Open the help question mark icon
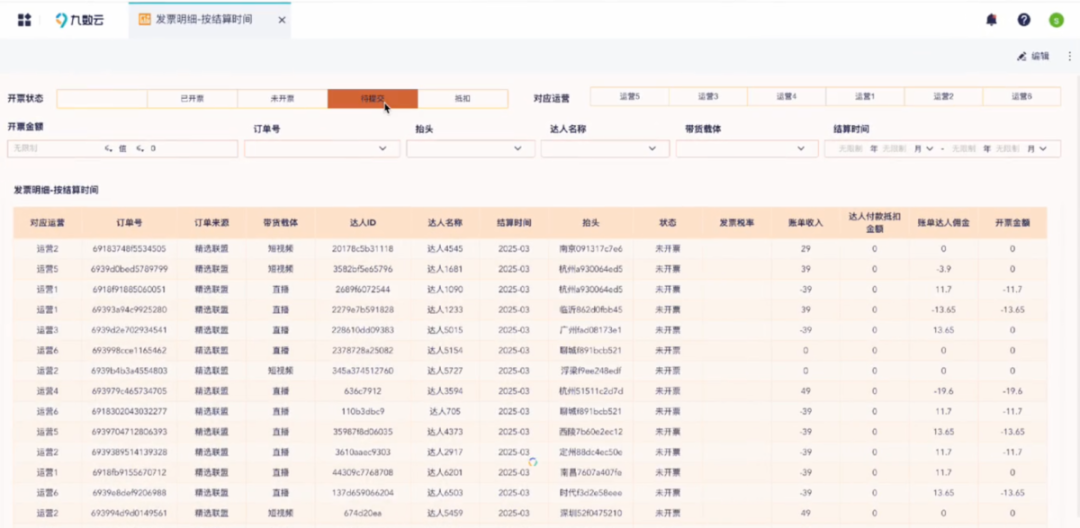 (1024, 20)
